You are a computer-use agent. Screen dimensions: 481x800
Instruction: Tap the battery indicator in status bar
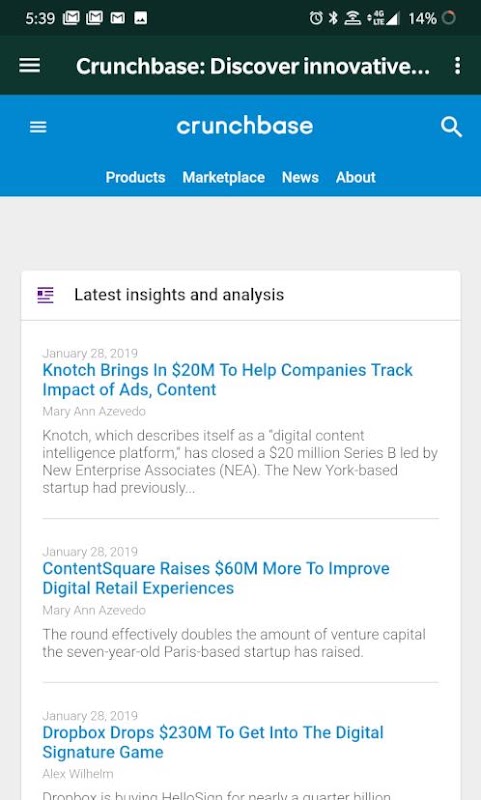pyautogui.click(x=449, y=18)
